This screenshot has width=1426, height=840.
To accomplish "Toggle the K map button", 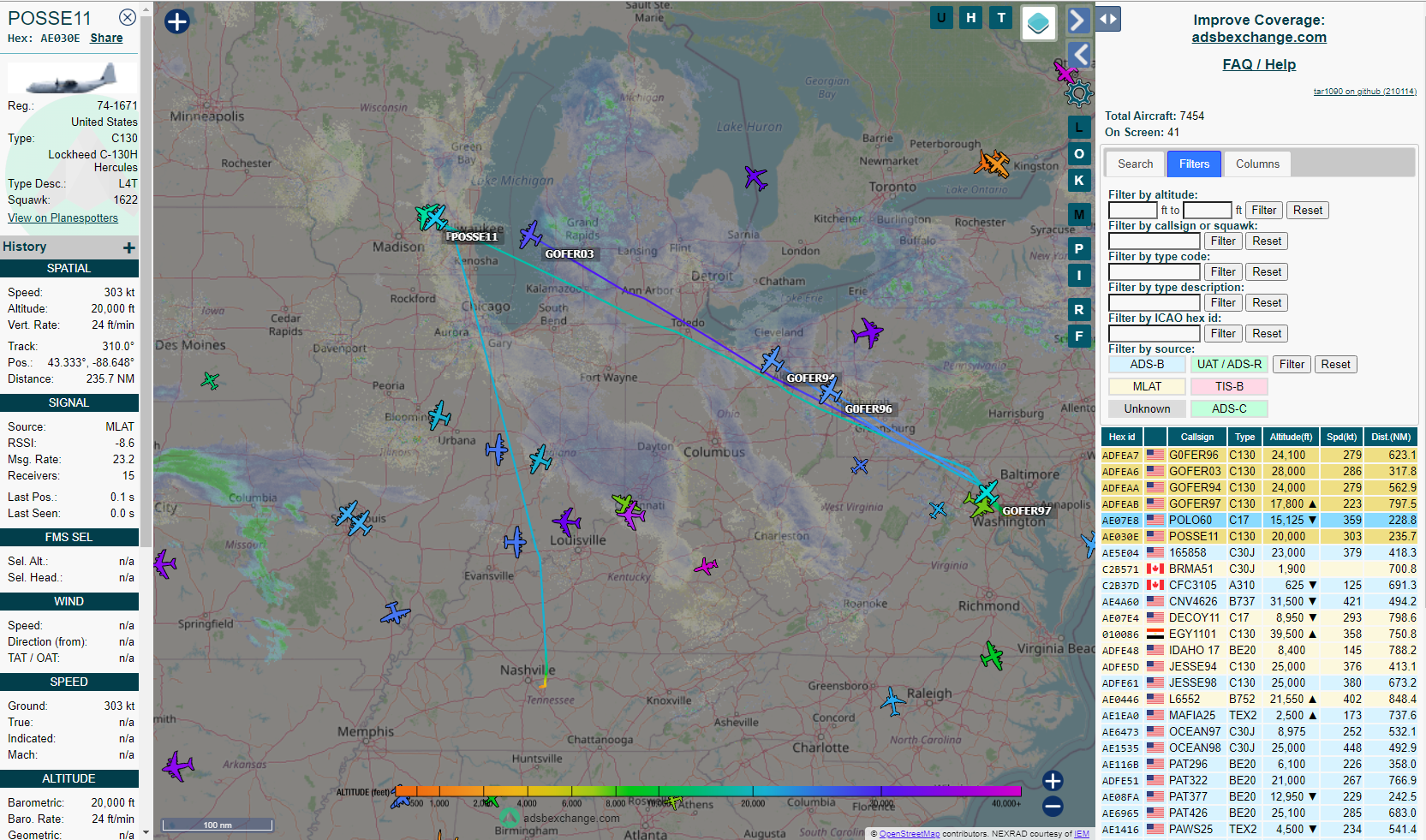I will pyautogui.click(x=1079, y=181).
